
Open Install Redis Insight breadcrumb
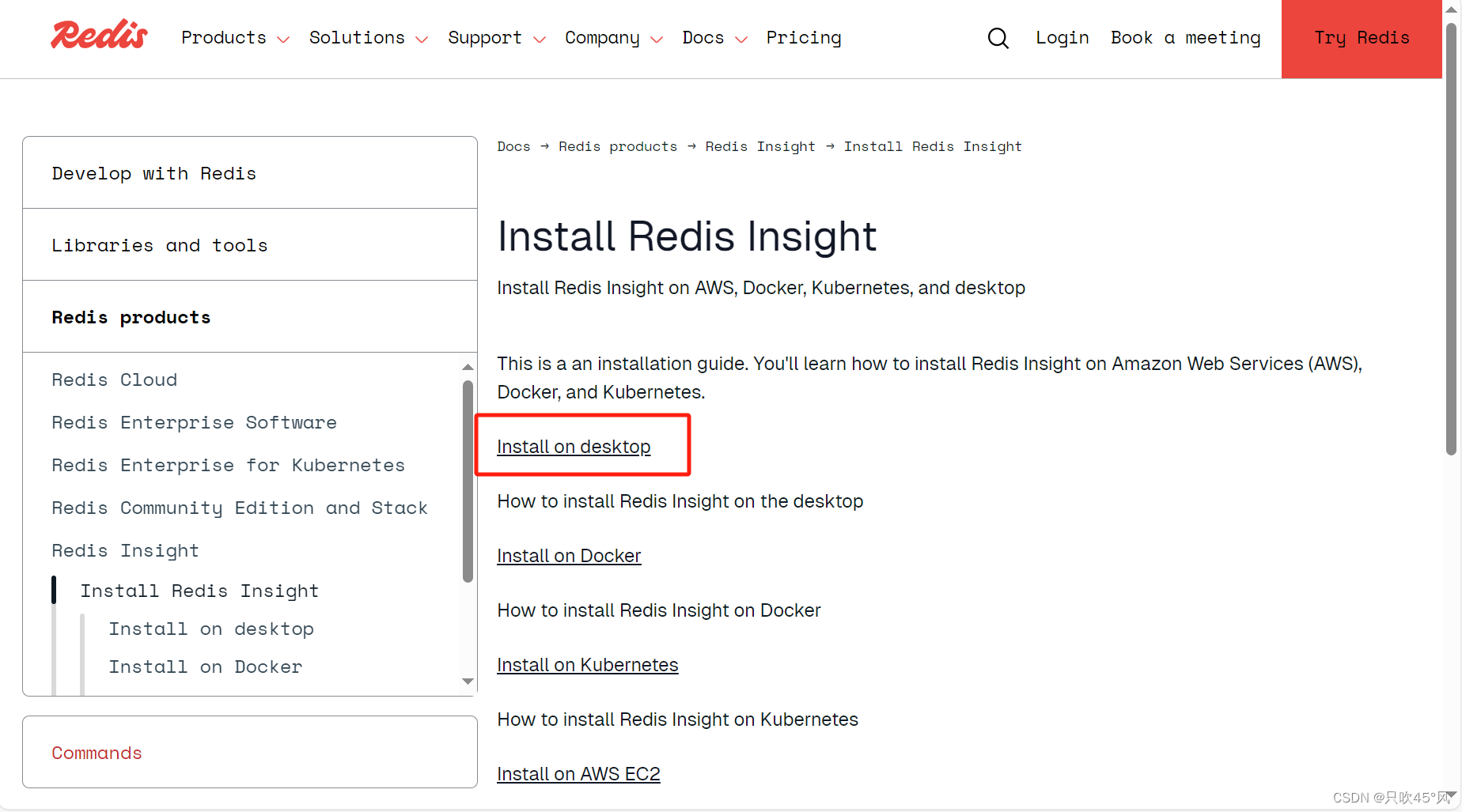click(x=933, y=146)
